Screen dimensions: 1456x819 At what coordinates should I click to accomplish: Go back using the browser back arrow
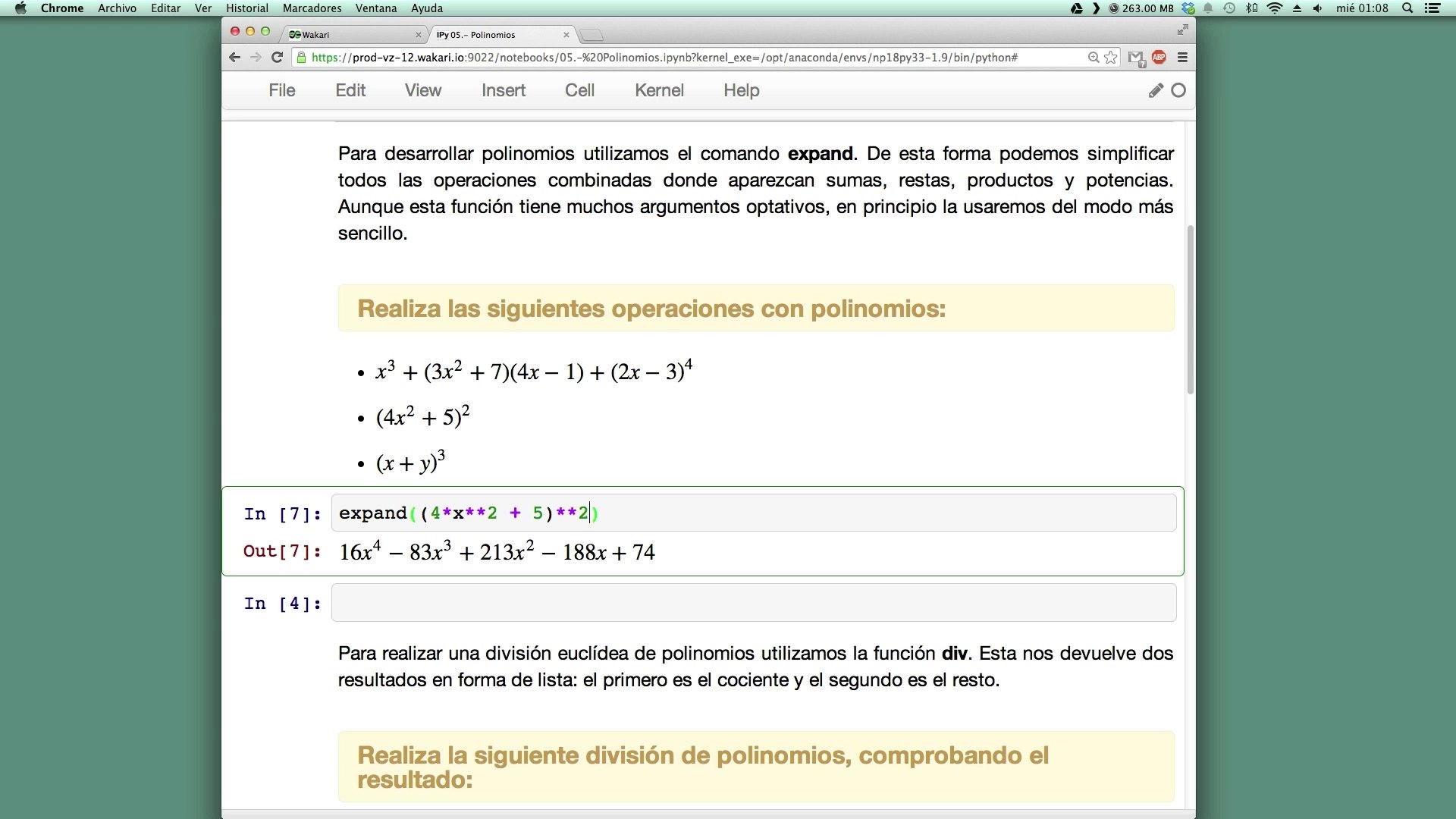pyautogui.click(x=234, y=58)
